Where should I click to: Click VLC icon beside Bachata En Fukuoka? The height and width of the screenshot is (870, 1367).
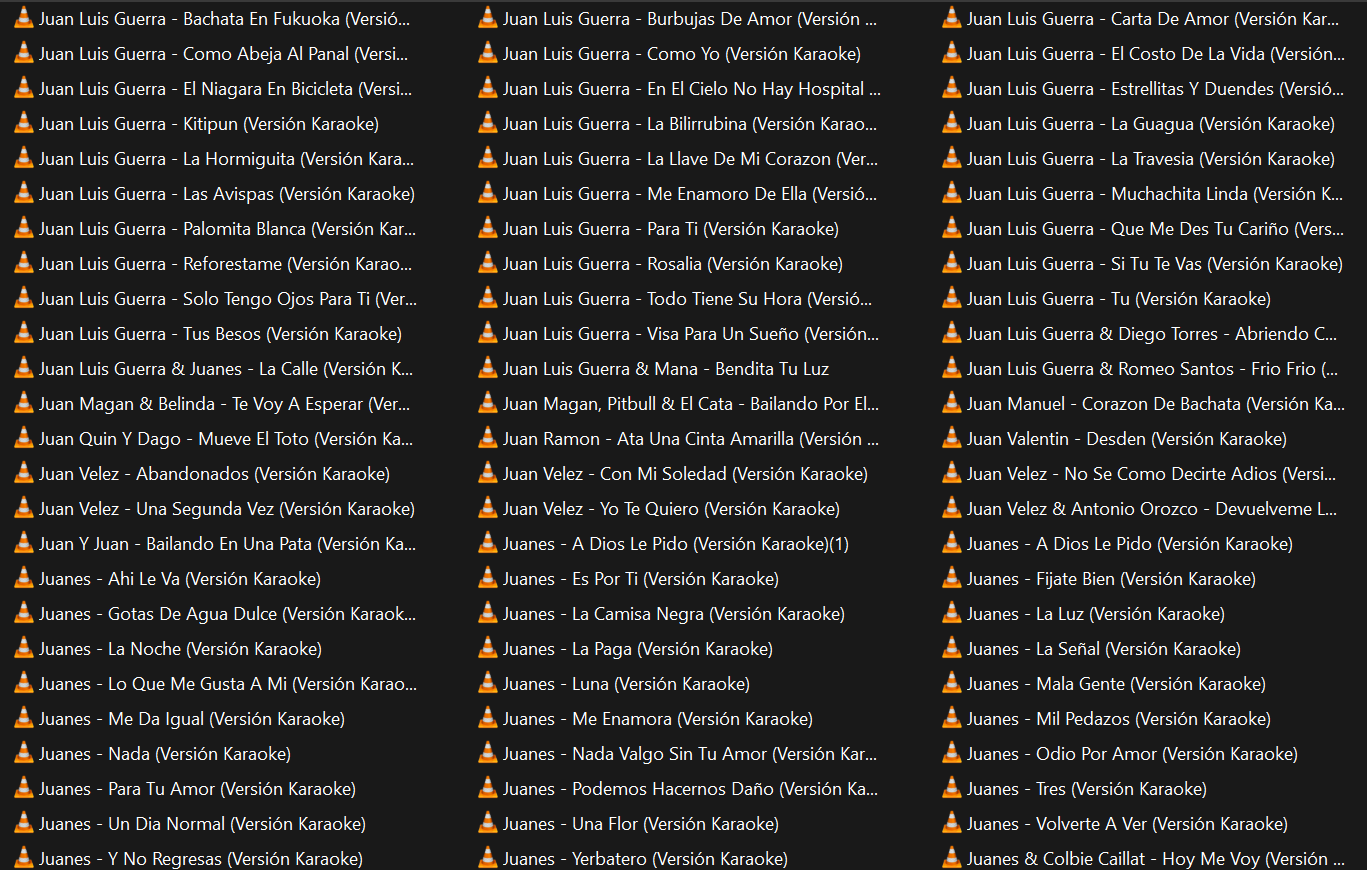click(x=24, y=19)
